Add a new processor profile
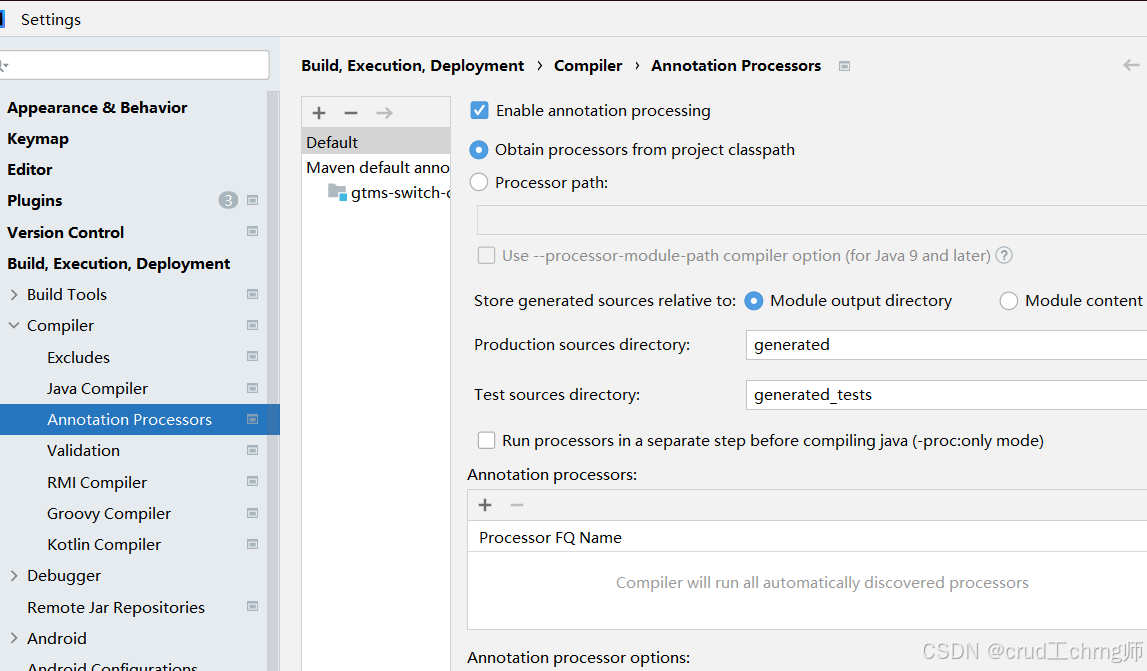 318,112
